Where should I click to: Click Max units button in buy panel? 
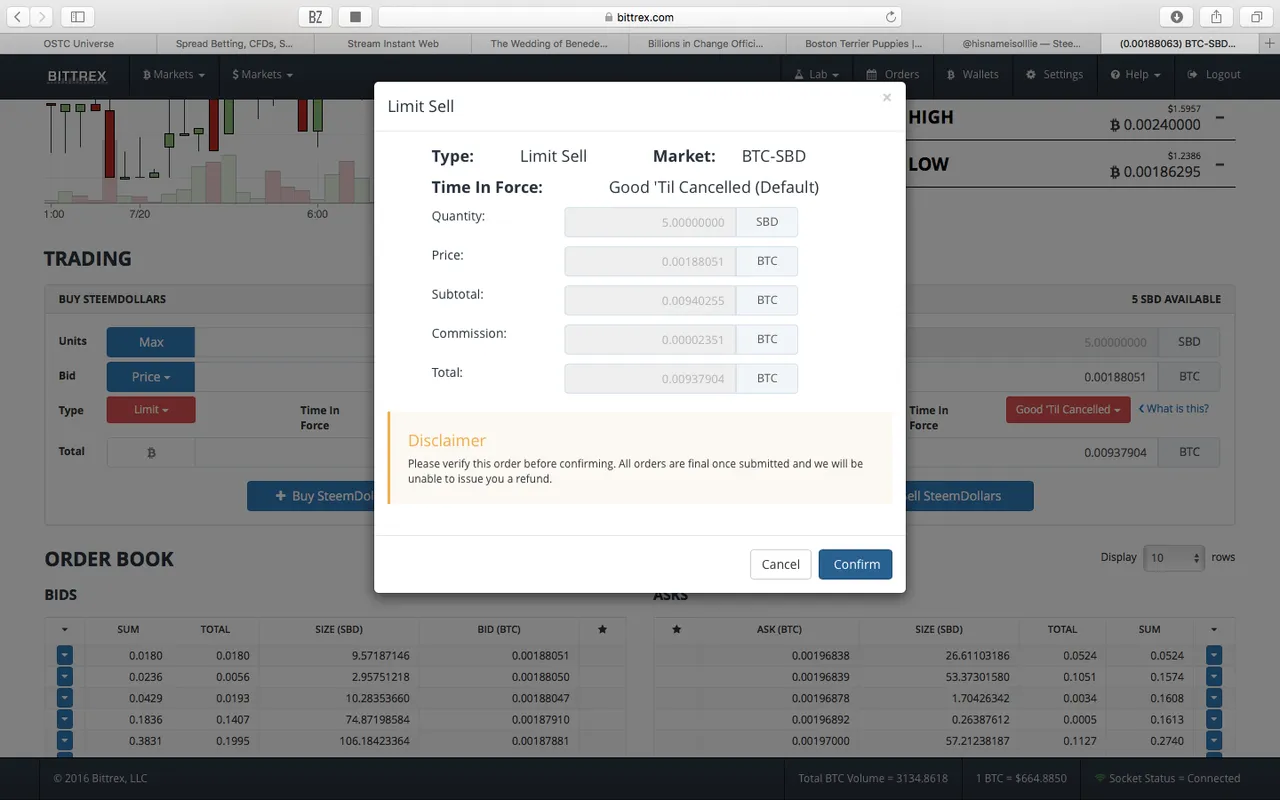tap(151, 342)
